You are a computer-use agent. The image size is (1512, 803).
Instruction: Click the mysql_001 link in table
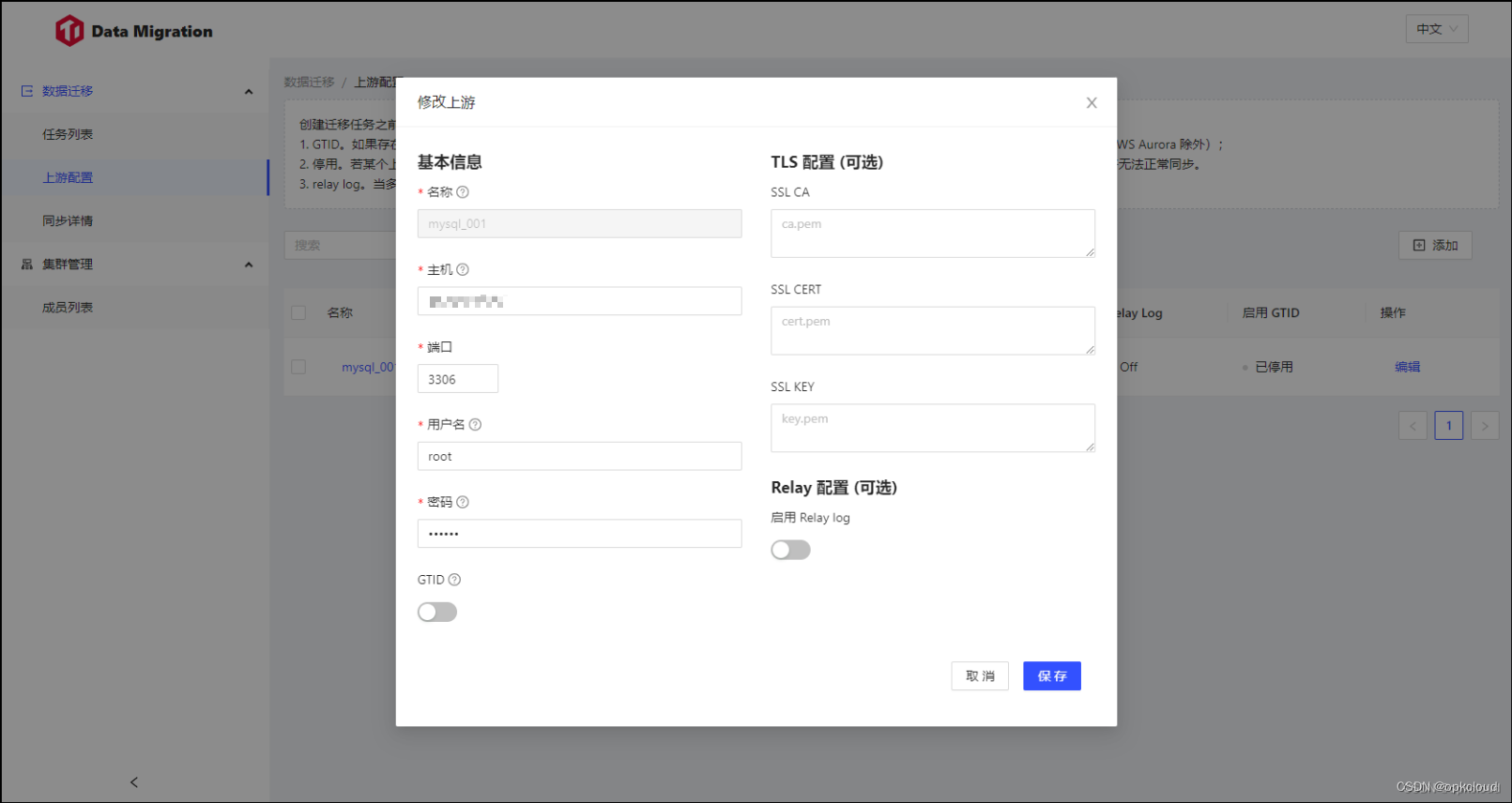point(368,368)
